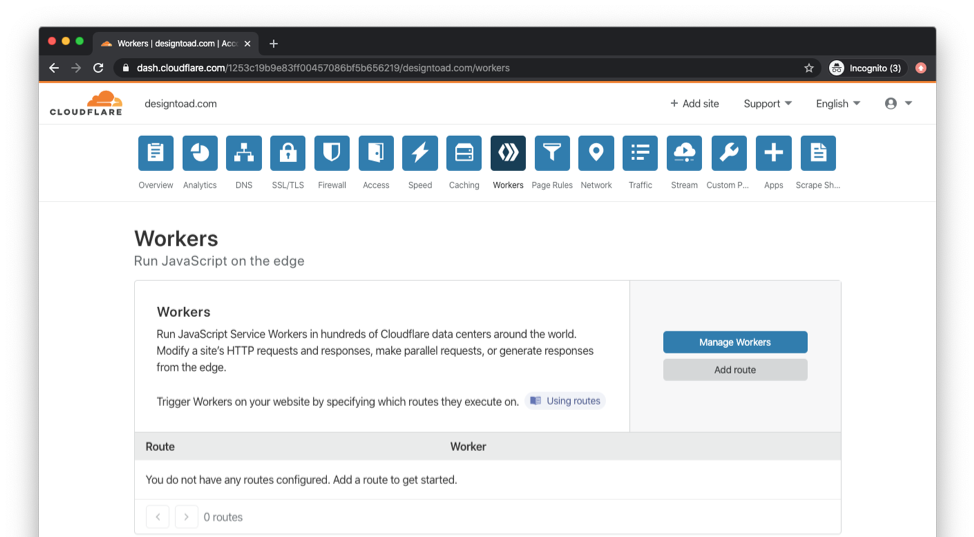Viewport: 974px width, 537px height.
Task: Open the Analytics pie chart icon
Action: [x=200, y=153]
